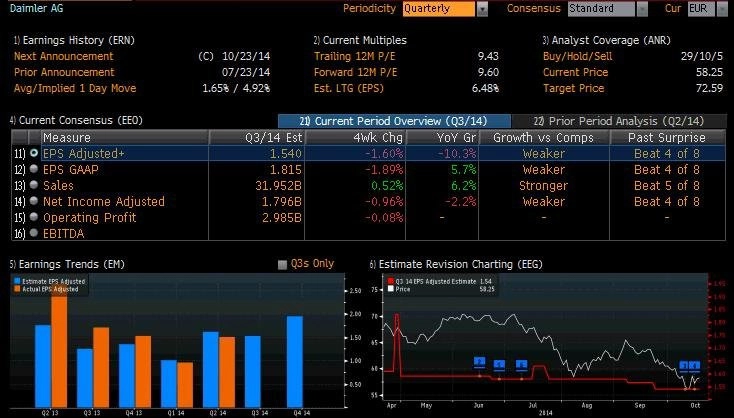Click the Est. LTG (EPS) value 6.48%
The width and height of the screenshot is (734, 418).
click(485, 88)
